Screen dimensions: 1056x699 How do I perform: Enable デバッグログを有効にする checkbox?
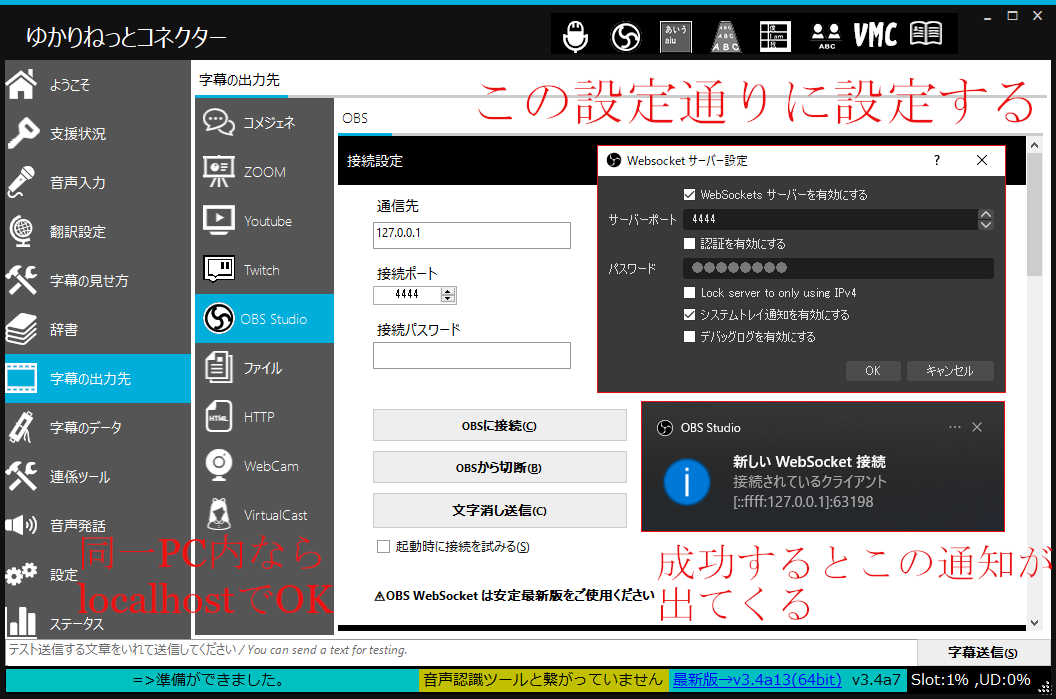click(x=689, y=336)
